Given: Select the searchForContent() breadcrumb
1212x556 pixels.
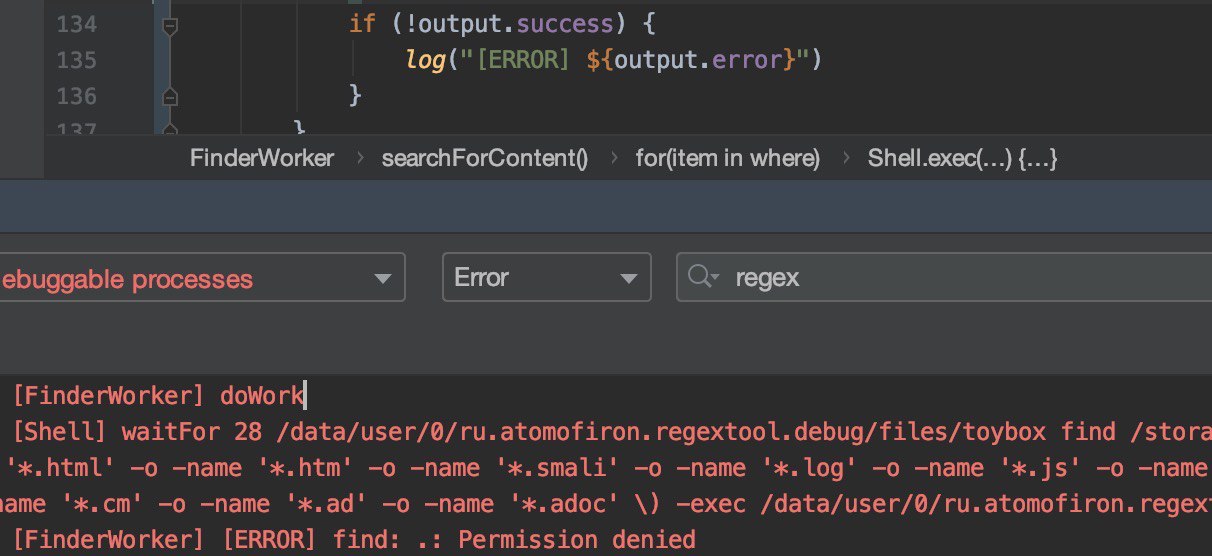Looking at the screenshot, I should pyautogui.click(x=485, y=158).
